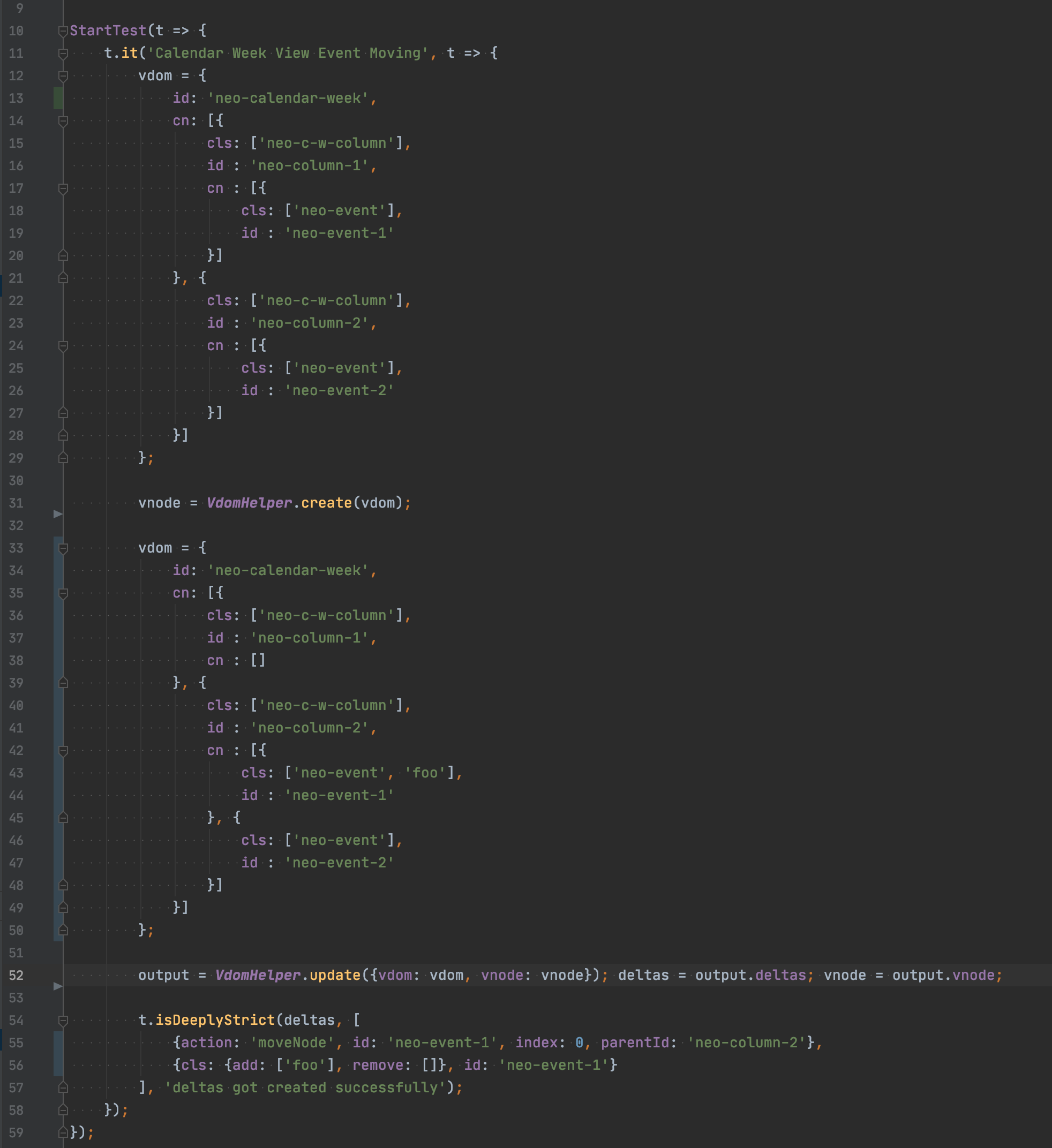Click 'neo-event-1' string on line 19
1052x1148 pixels.
[340, 233]
